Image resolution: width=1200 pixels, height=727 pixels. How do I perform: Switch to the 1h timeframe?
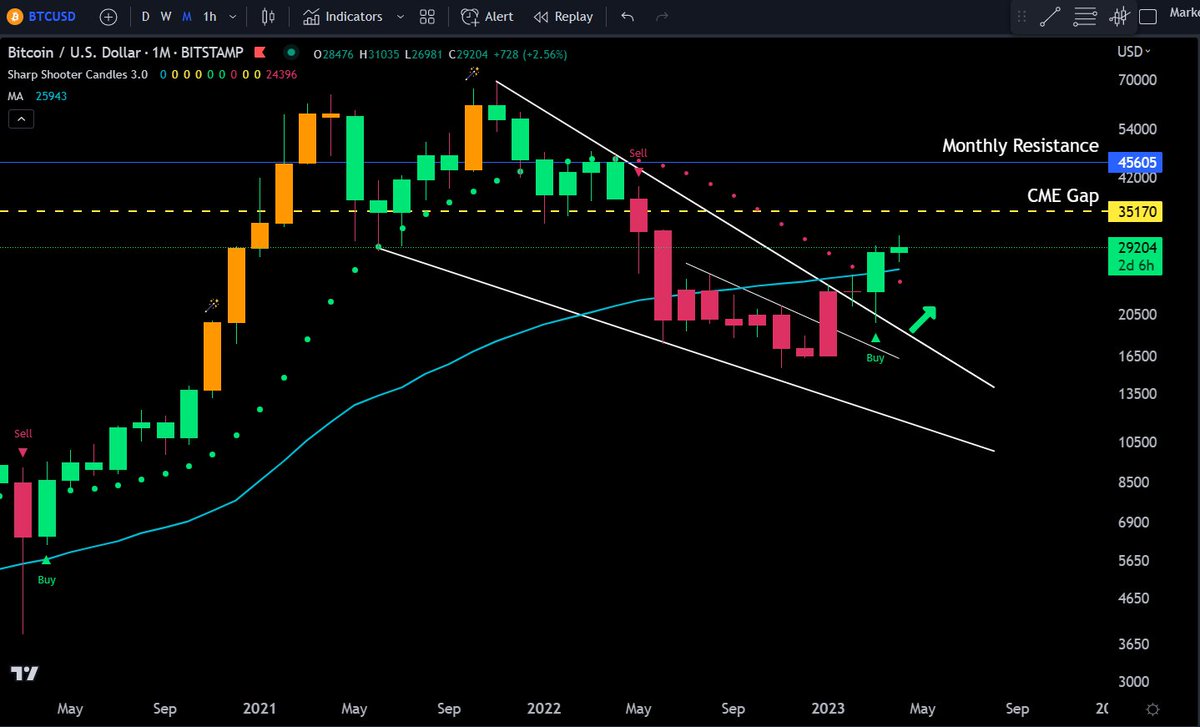pyautogui.click(x=209, y=17)
